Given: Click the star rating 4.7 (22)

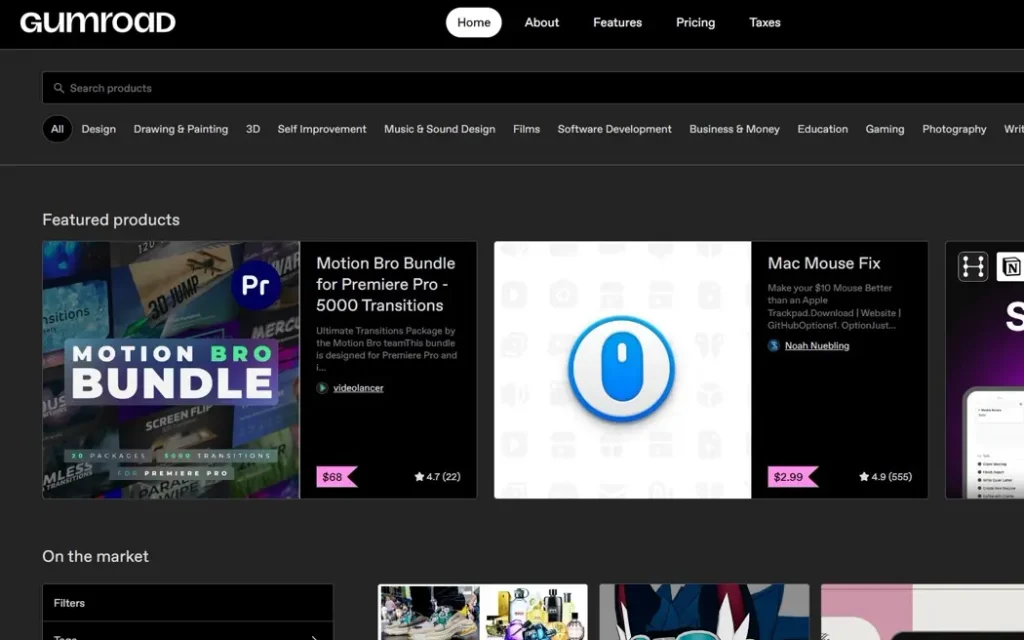Looking at the screenshot, I should click(x=438, y=477).
